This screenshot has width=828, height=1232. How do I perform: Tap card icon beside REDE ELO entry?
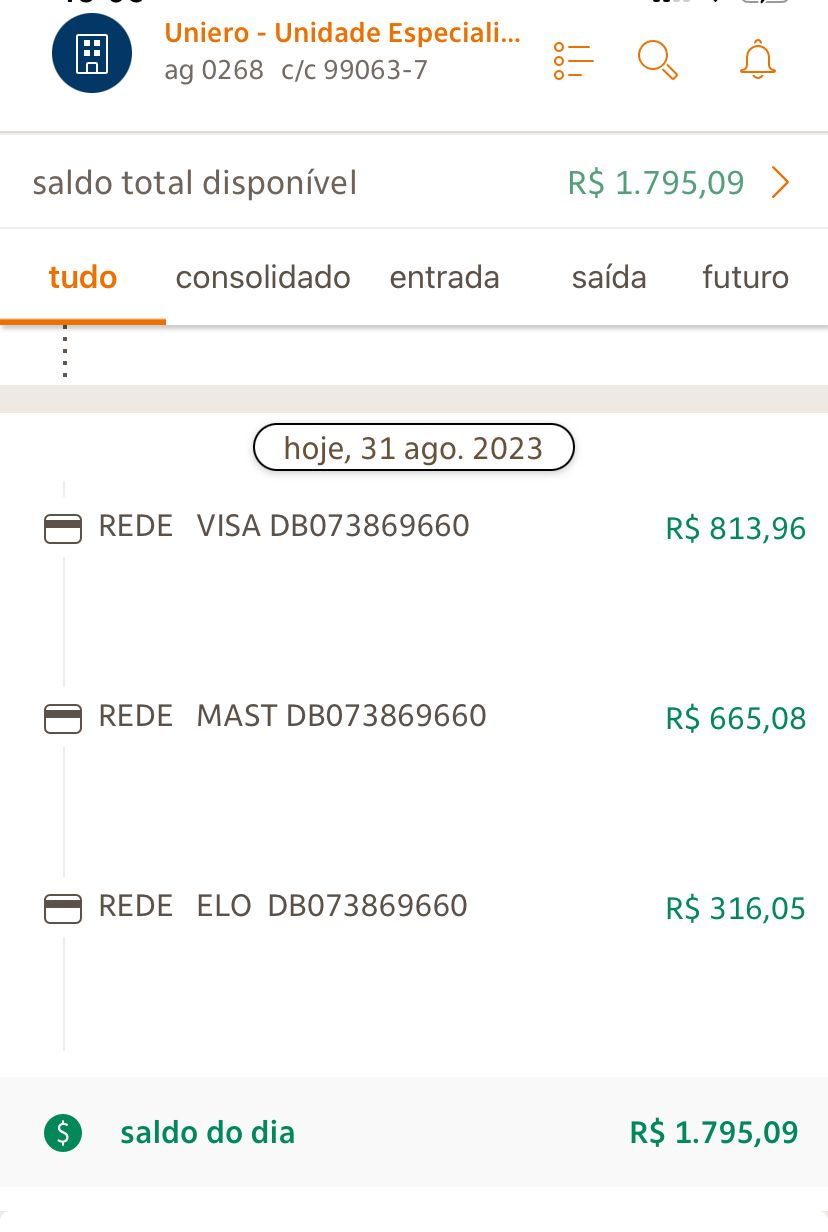63,908
